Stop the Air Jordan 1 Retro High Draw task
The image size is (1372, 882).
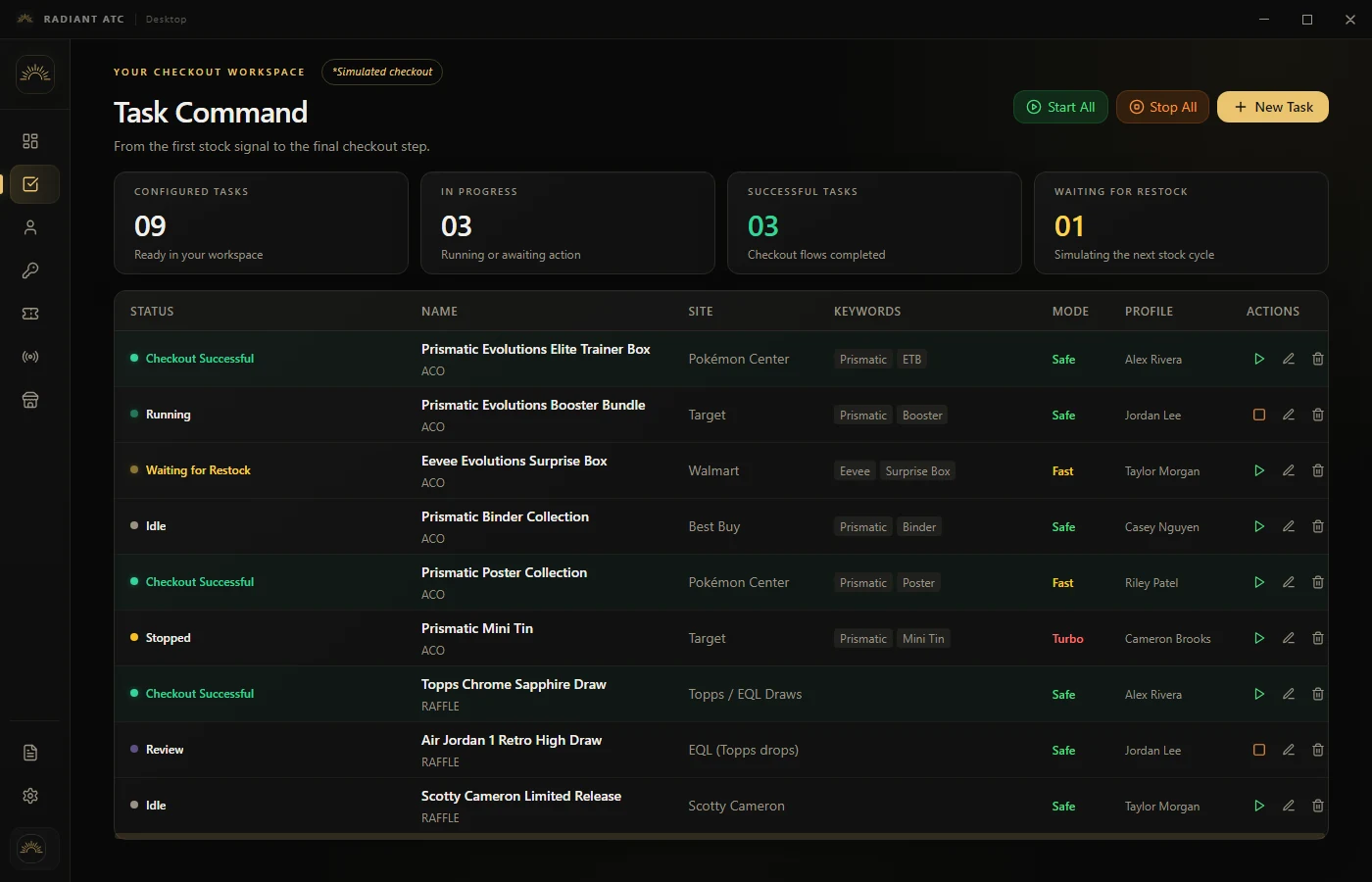(1259, 750)
